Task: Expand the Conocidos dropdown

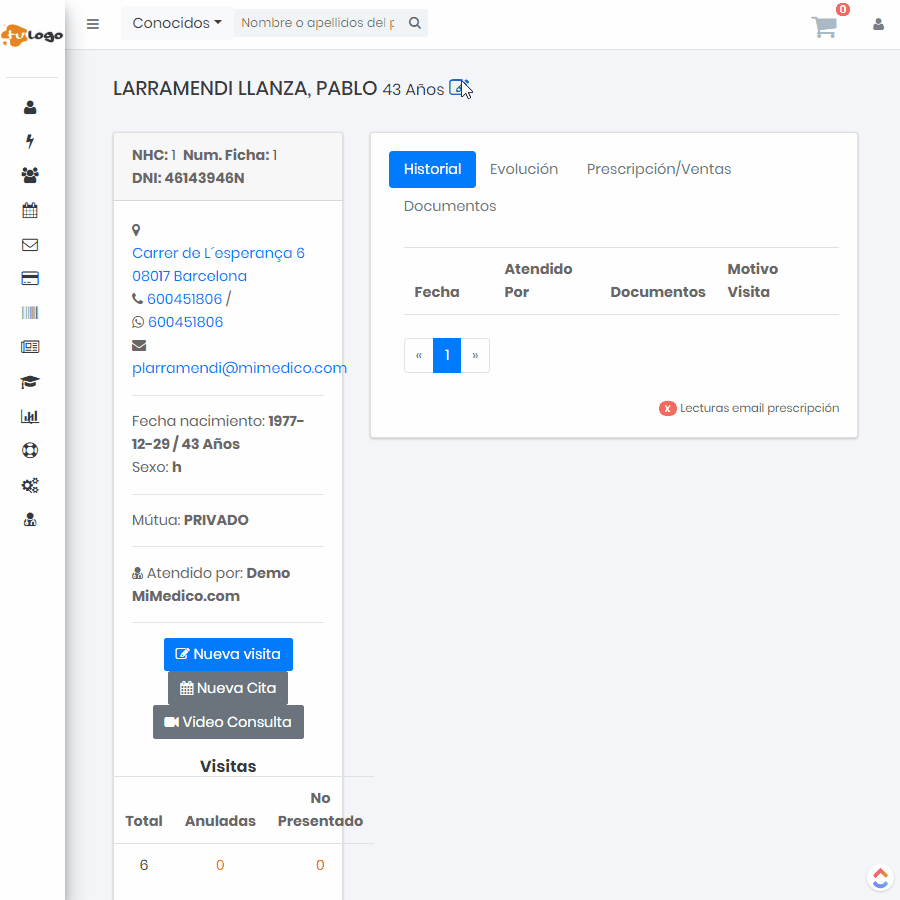Action: coord(177,23)
